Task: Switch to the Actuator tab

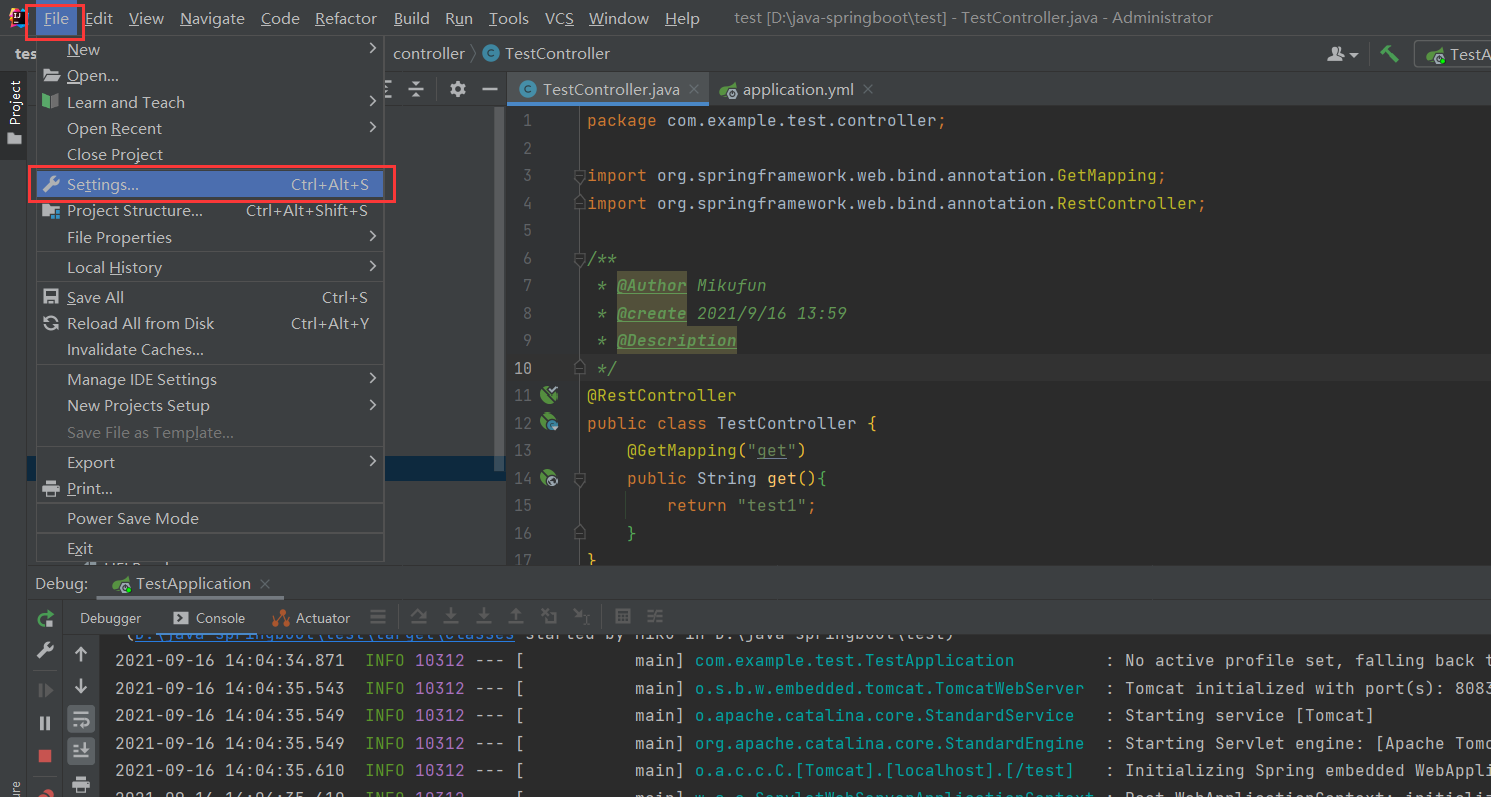Action: (x=311, y=618)
